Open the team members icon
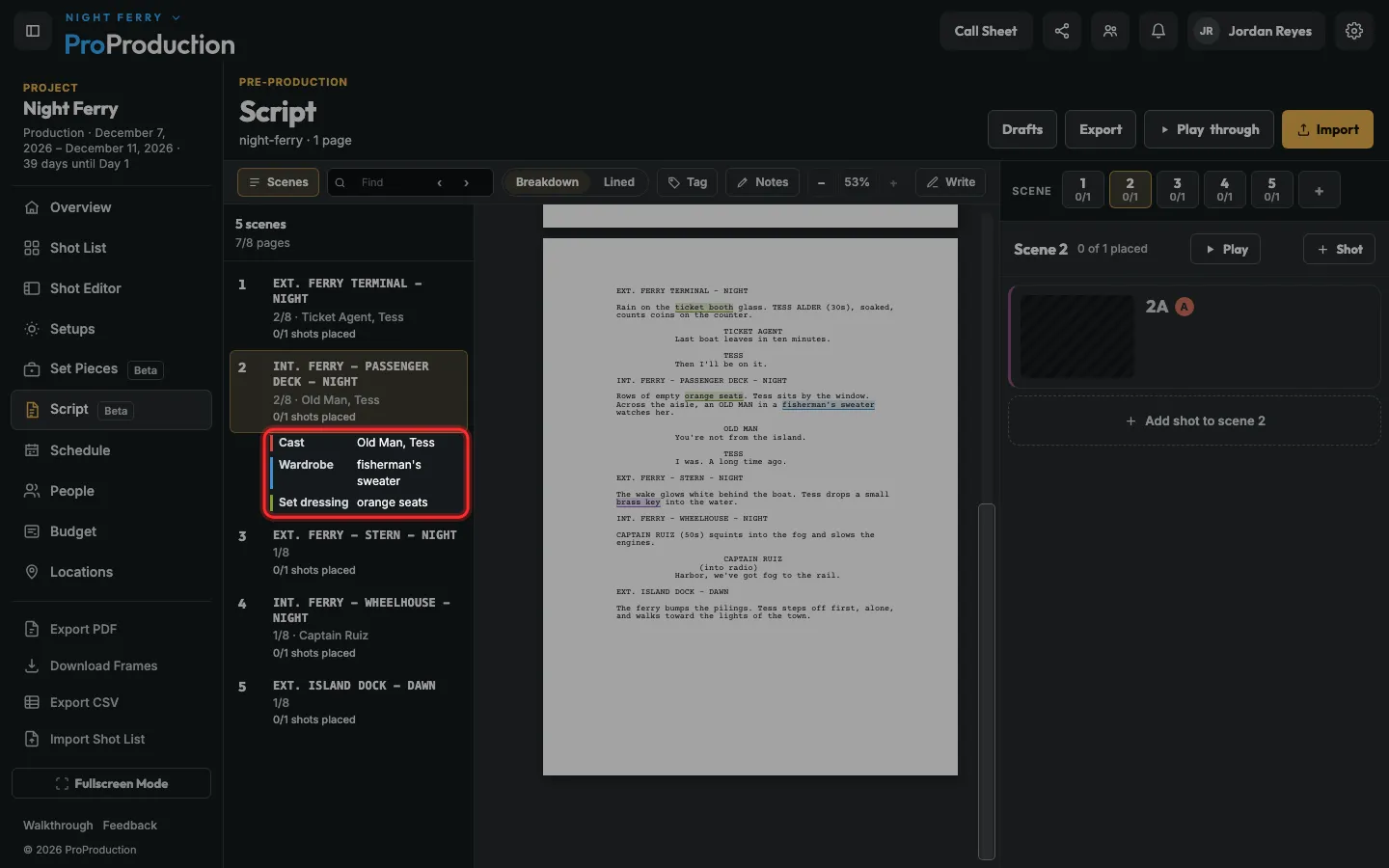The image size is (1389, 868). (x=1110, y=31)
